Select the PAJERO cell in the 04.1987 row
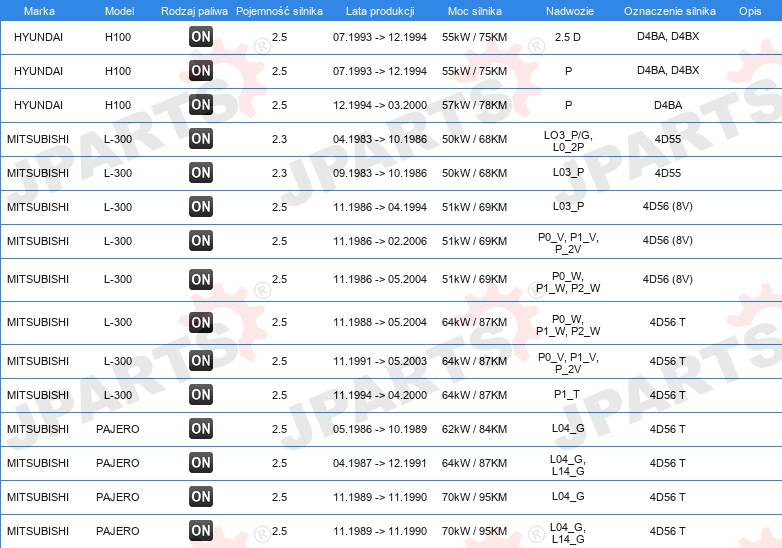This screenshot has height=548, width=782. coord(118,463)
